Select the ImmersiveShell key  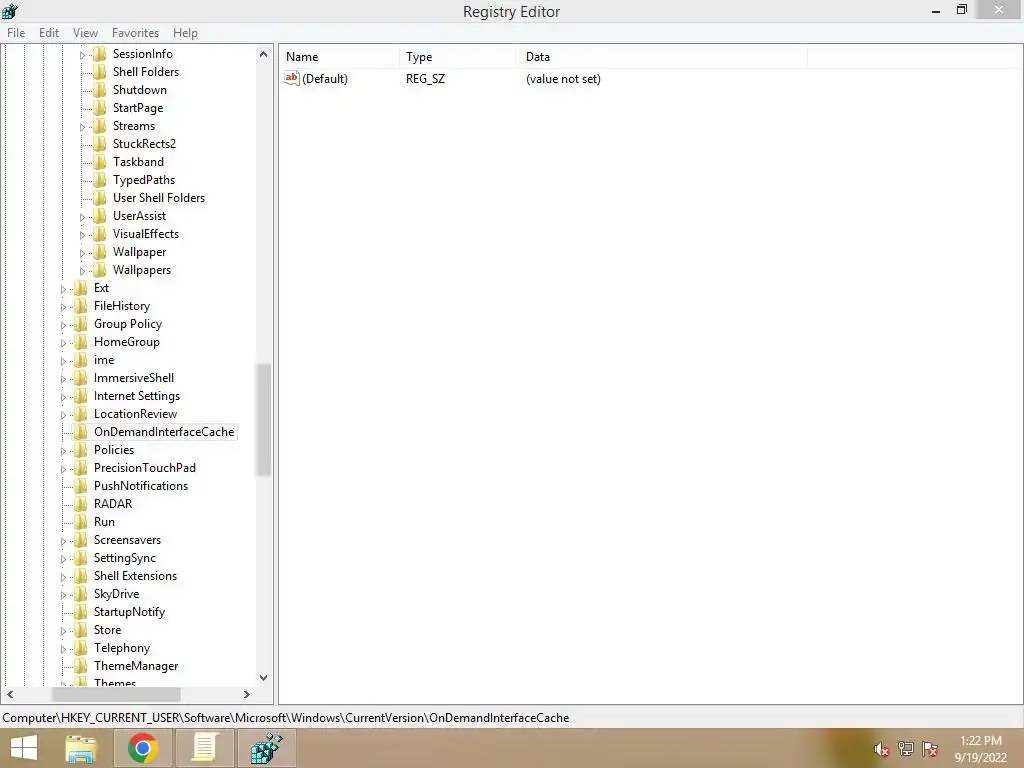[x=133, y=378]
